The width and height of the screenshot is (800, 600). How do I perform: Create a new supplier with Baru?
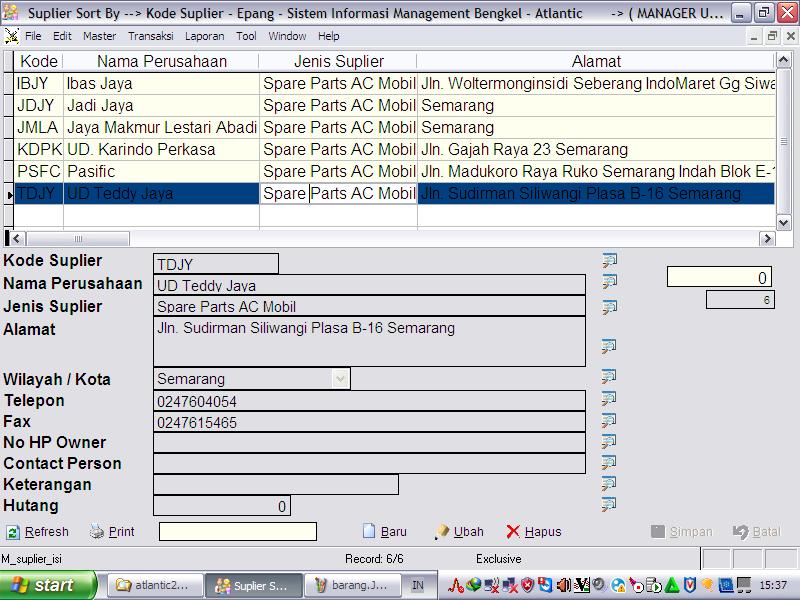tap(384, 532)
